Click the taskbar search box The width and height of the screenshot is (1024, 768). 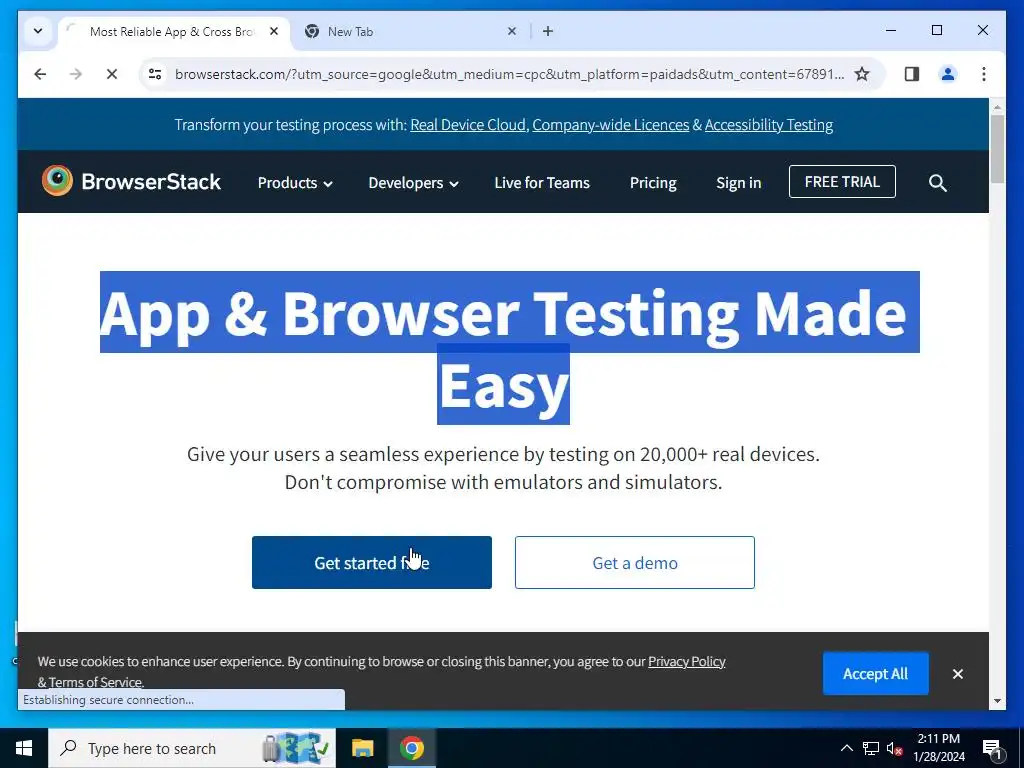click(x=192, y=748)
